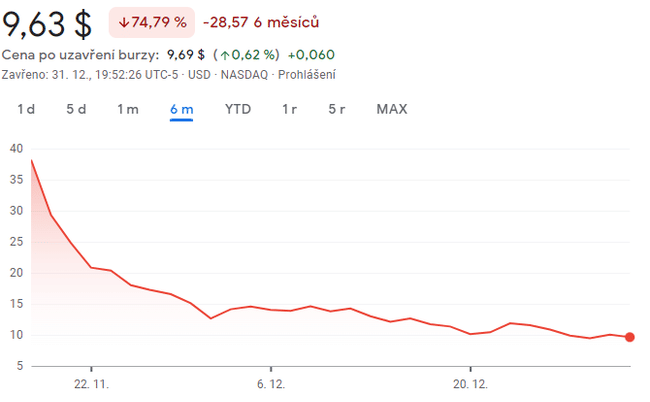Screen dimensions: 650x402
Task: Click the red endpoint dot on chart
Action: pyautogui.click(x=629, y=337)
